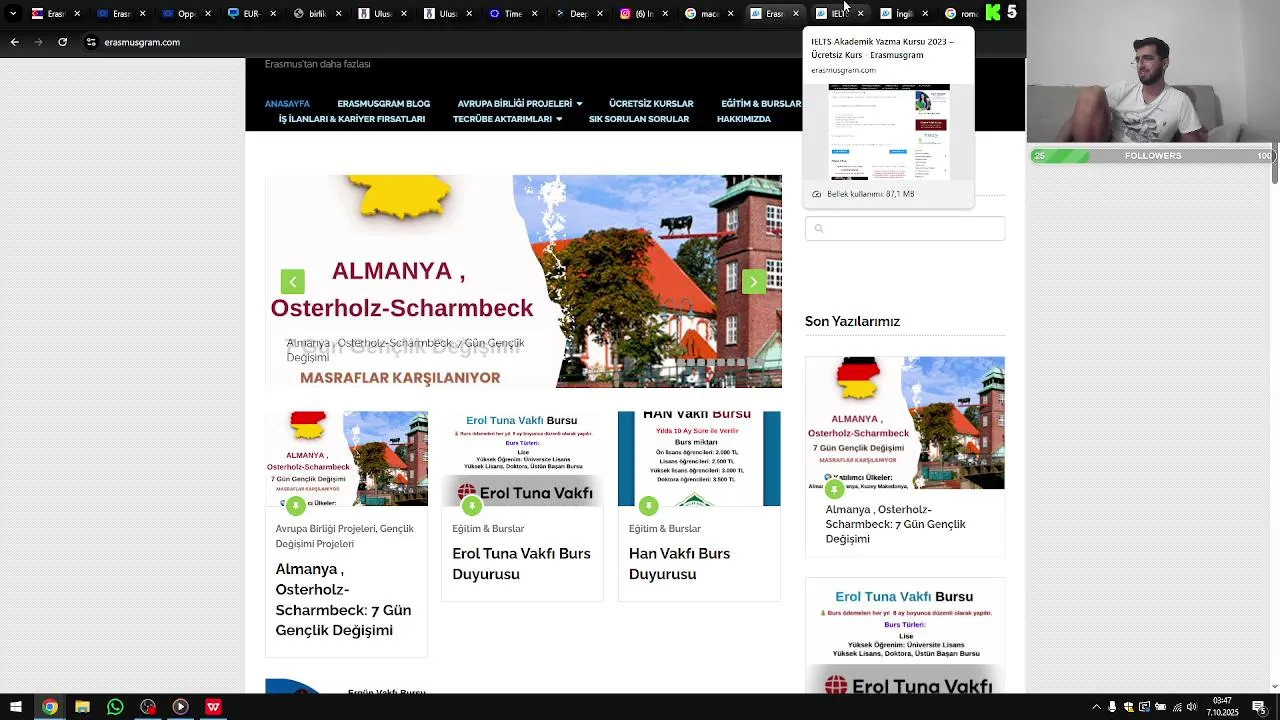Close the Deep tab
Image resolution: width=1280 pixels, height=720 pixels.
click(600, 14)
